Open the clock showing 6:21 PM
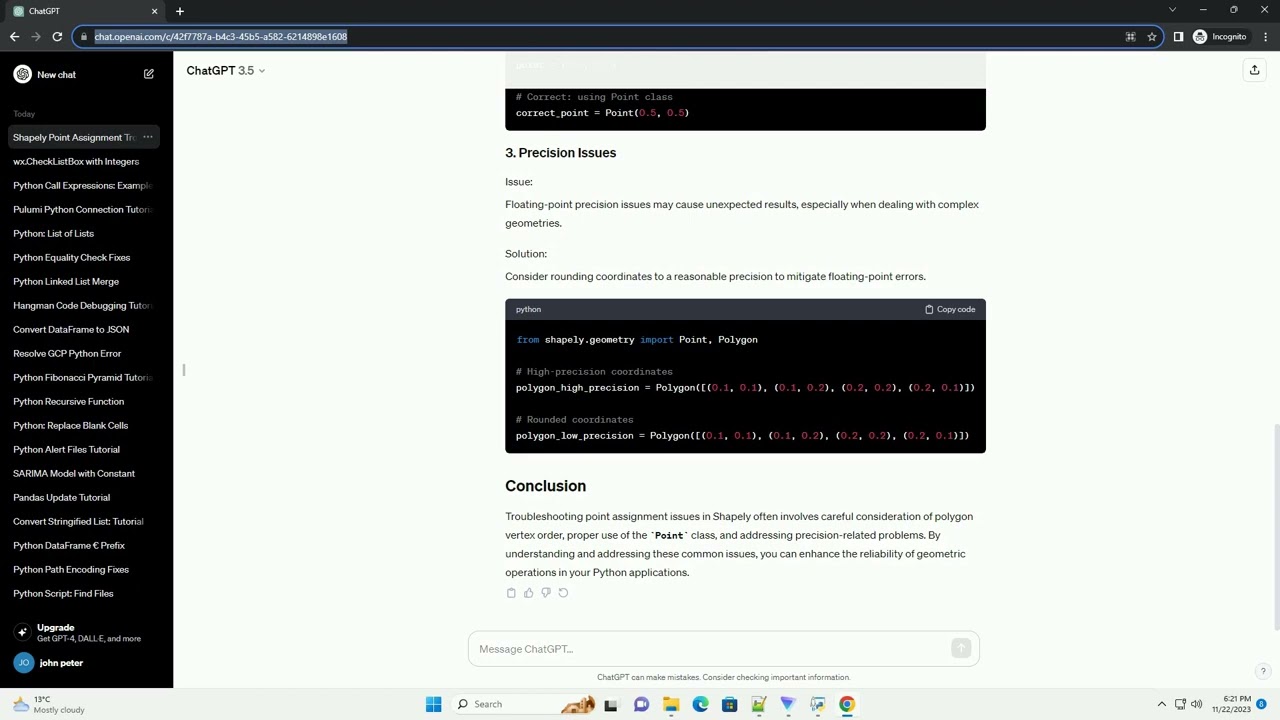This screenshot has height=720, width=1280. 1231,704
